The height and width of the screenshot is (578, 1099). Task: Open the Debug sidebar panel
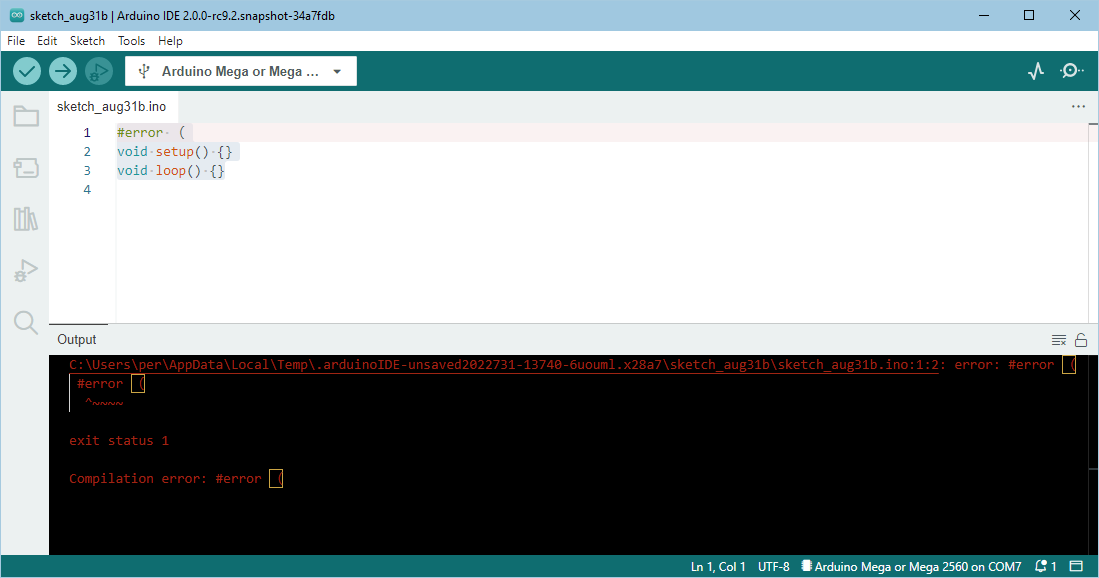click(x=26, y=270)
